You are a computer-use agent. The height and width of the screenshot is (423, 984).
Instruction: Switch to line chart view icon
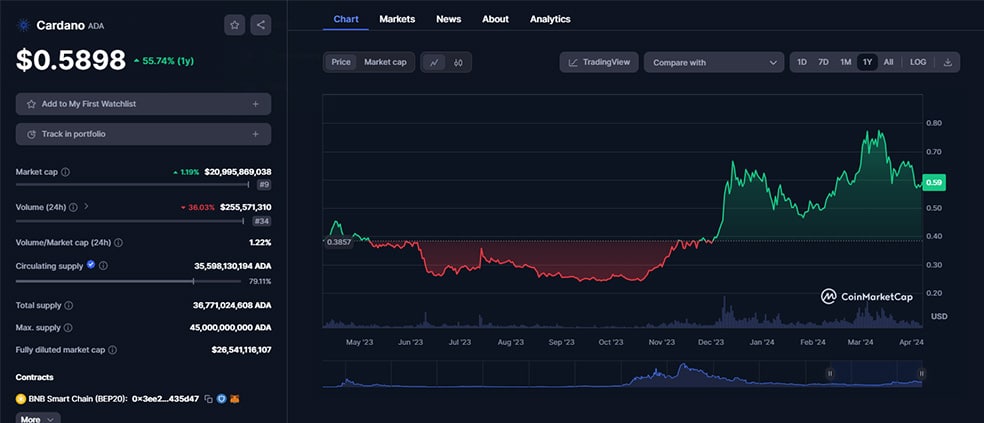click(434, 62)
